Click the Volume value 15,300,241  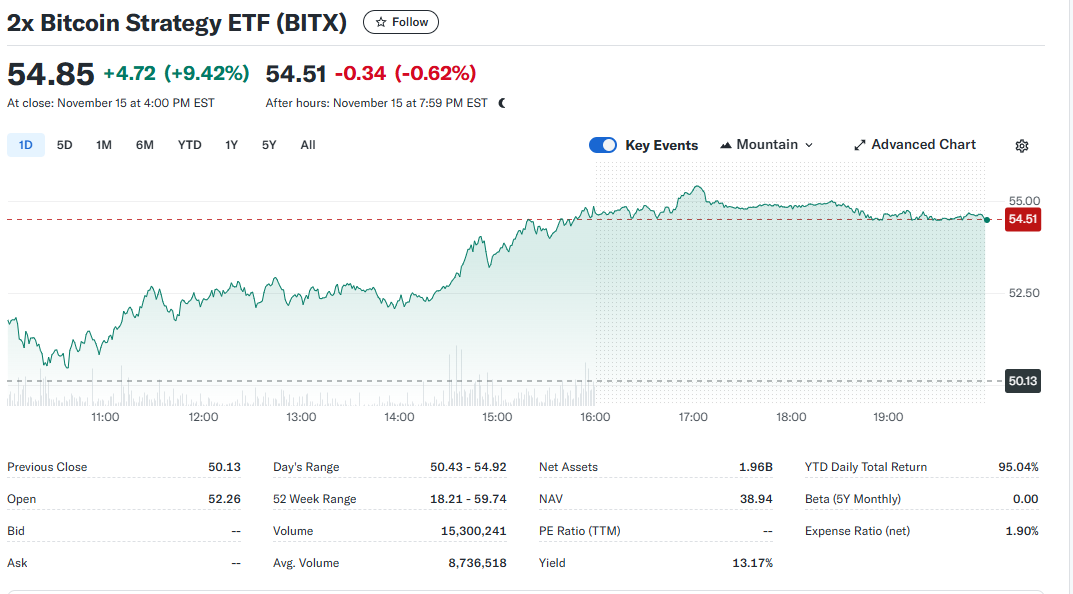(474, 531)
